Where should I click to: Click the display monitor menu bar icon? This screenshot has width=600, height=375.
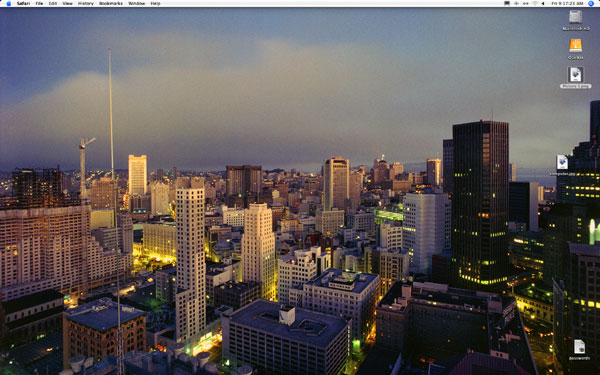507,3
